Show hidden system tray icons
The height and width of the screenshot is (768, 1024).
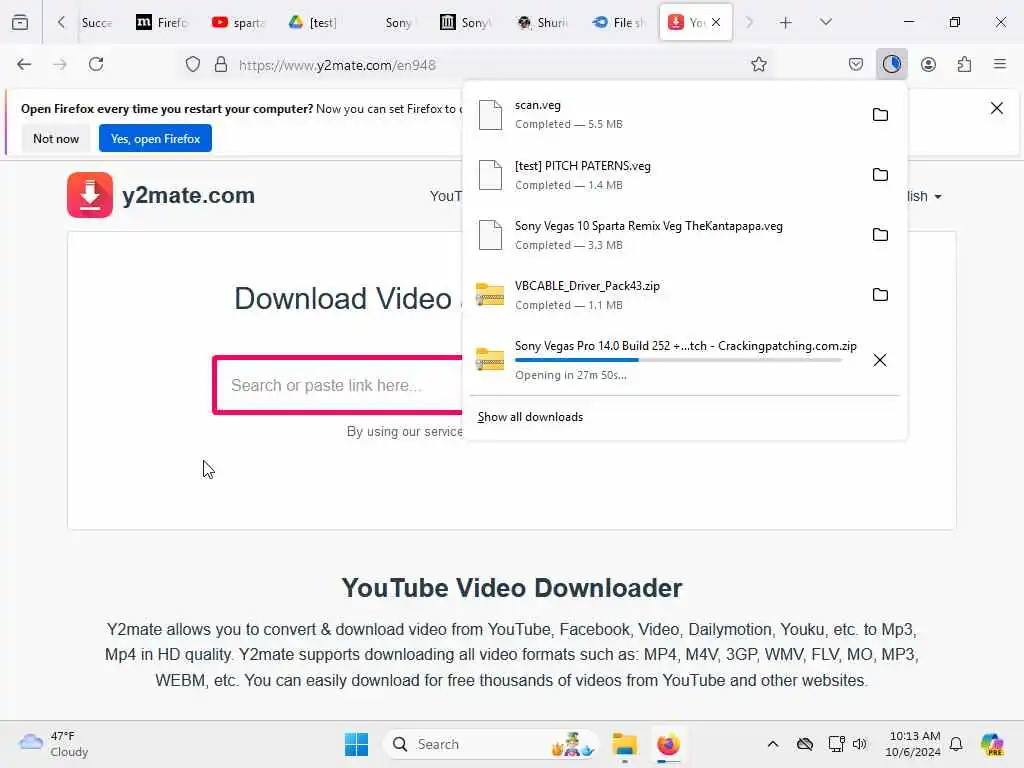click(773, 744)
